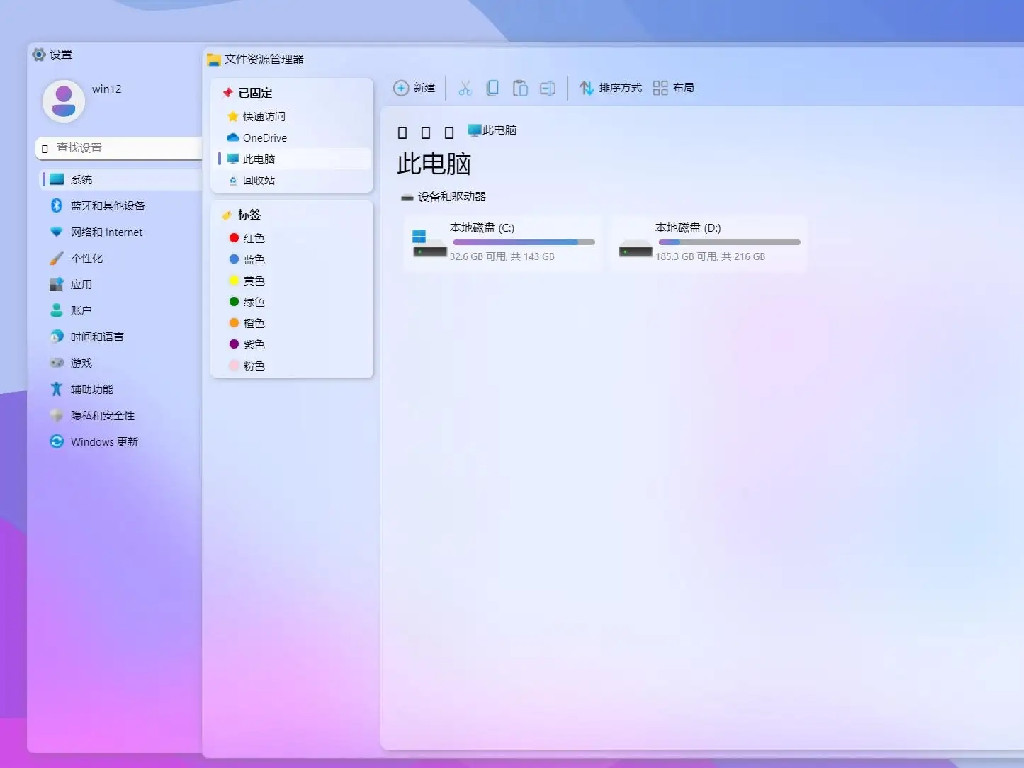This screenshot has width=1024, height=768.
Task: Open 快速访问 (Quick access) in sidebar
Action: (263, 117)
